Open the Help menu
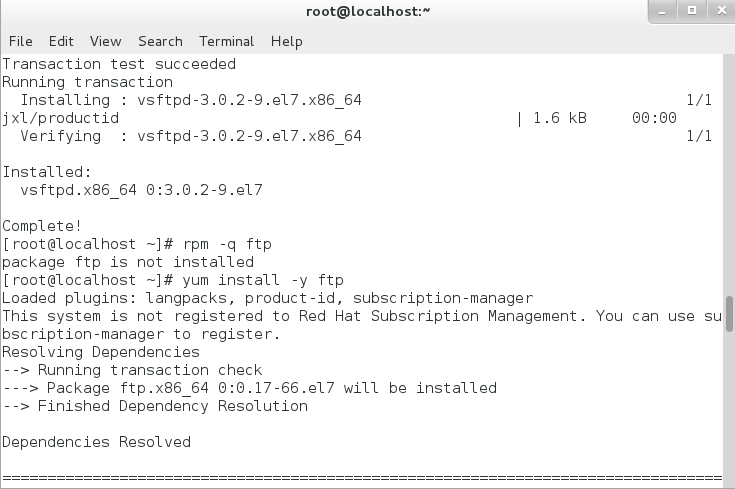 click(286, 41)
